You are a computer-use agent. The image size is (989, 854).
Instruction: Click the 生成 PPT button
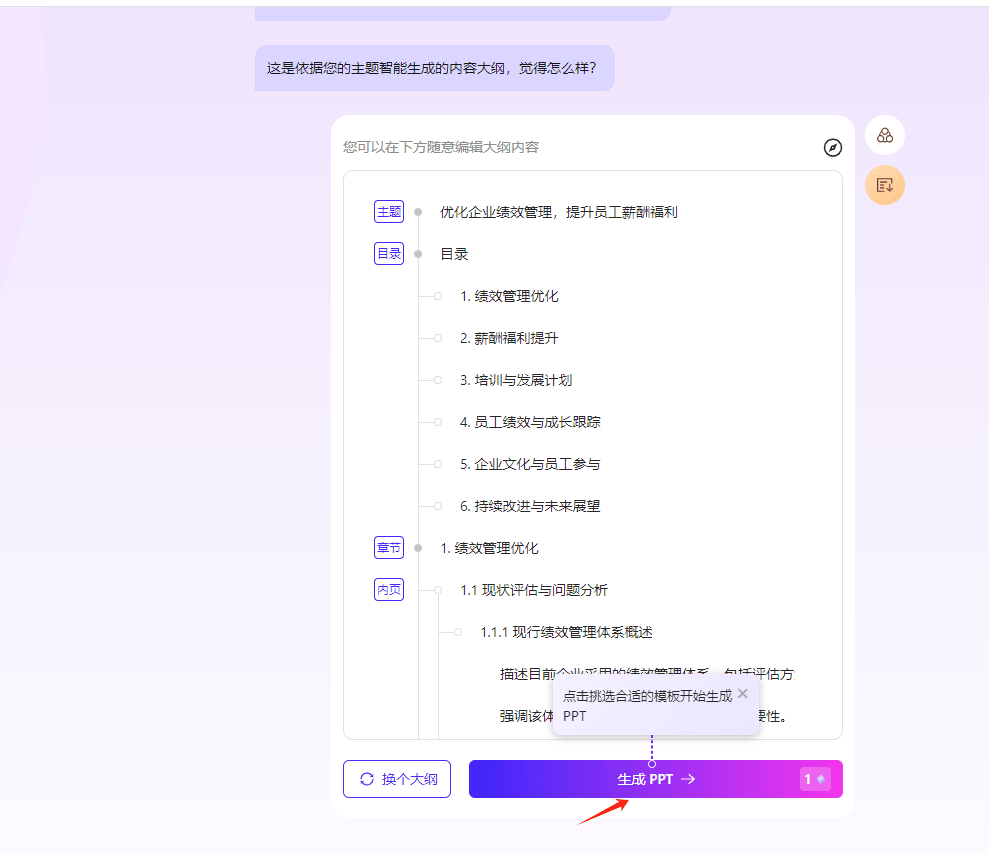point(655,778)
